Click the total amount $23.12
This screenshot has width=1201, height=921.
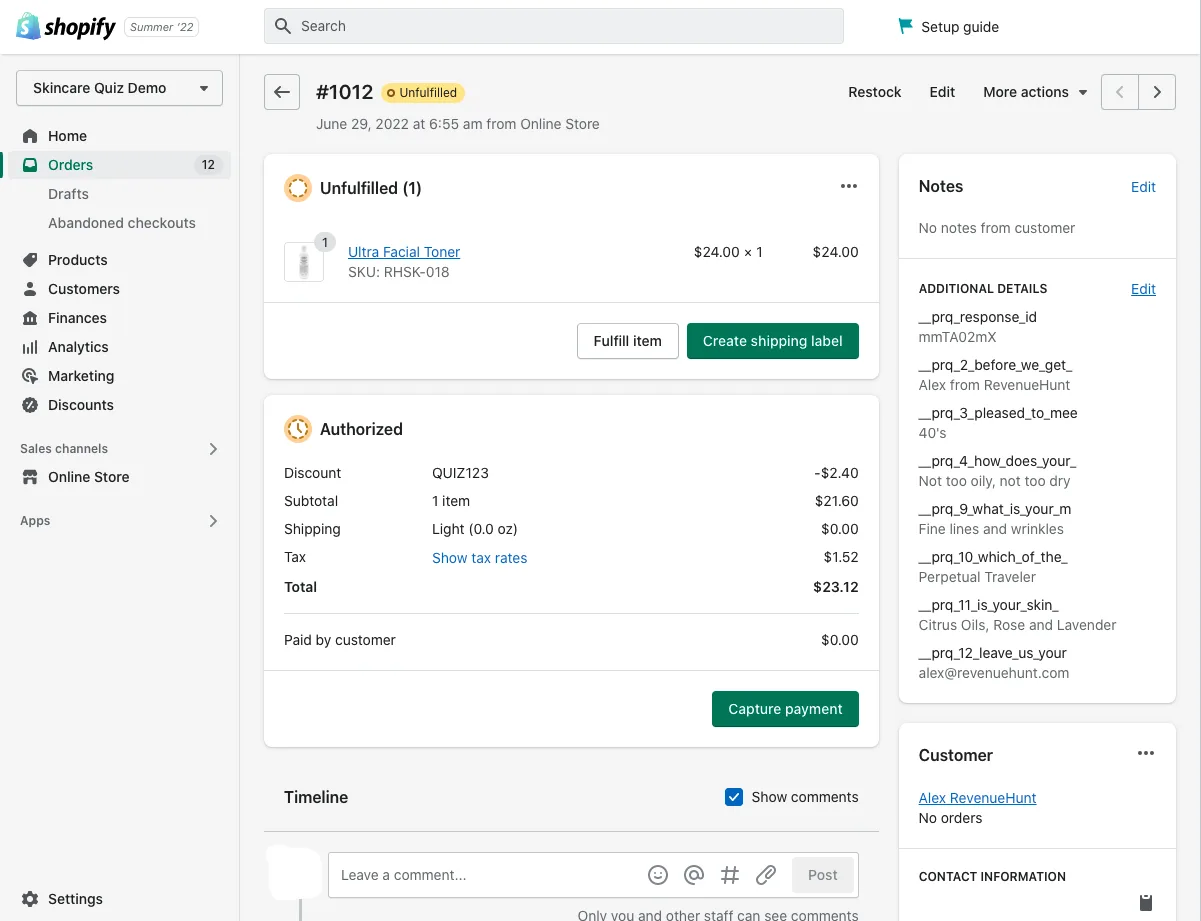836,587
